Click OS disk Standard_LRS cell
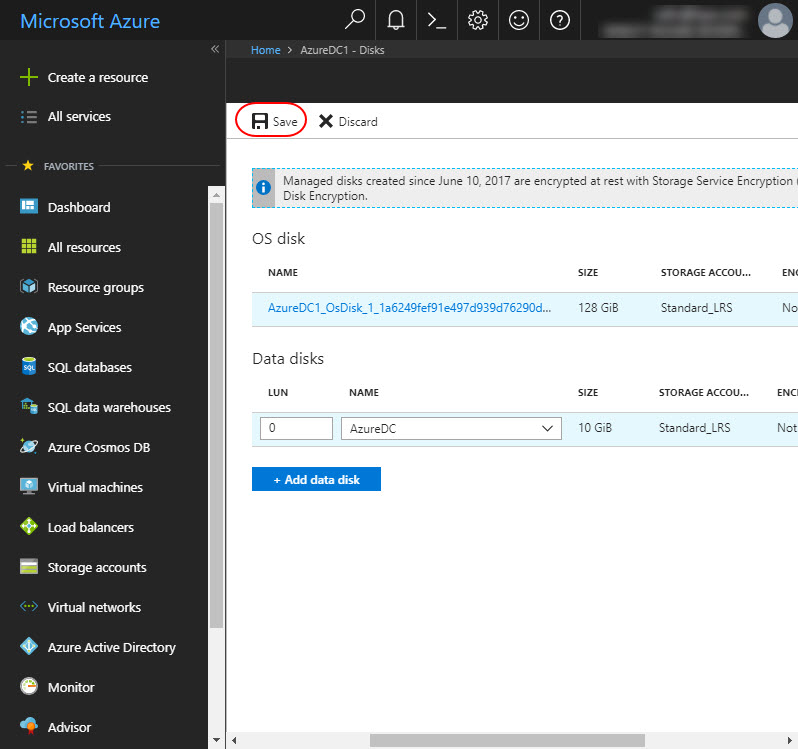Viewport: 798px width, 749px height. pos(696,308)
